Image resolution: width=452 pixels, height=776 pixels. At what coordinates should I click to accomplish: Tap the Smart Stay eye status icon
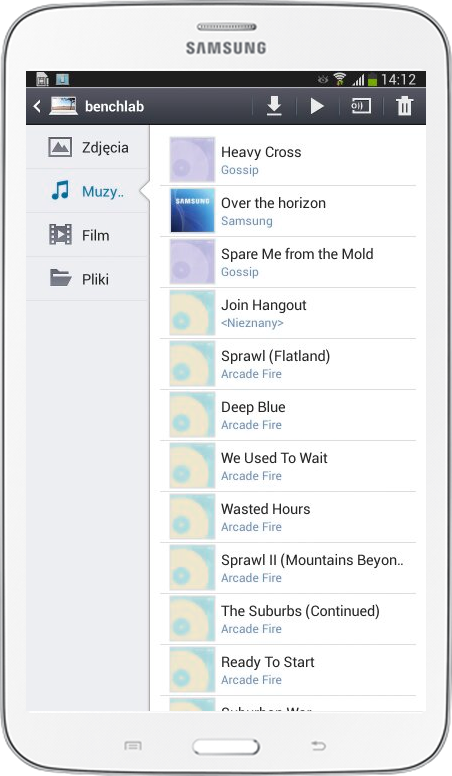[323, 79]
